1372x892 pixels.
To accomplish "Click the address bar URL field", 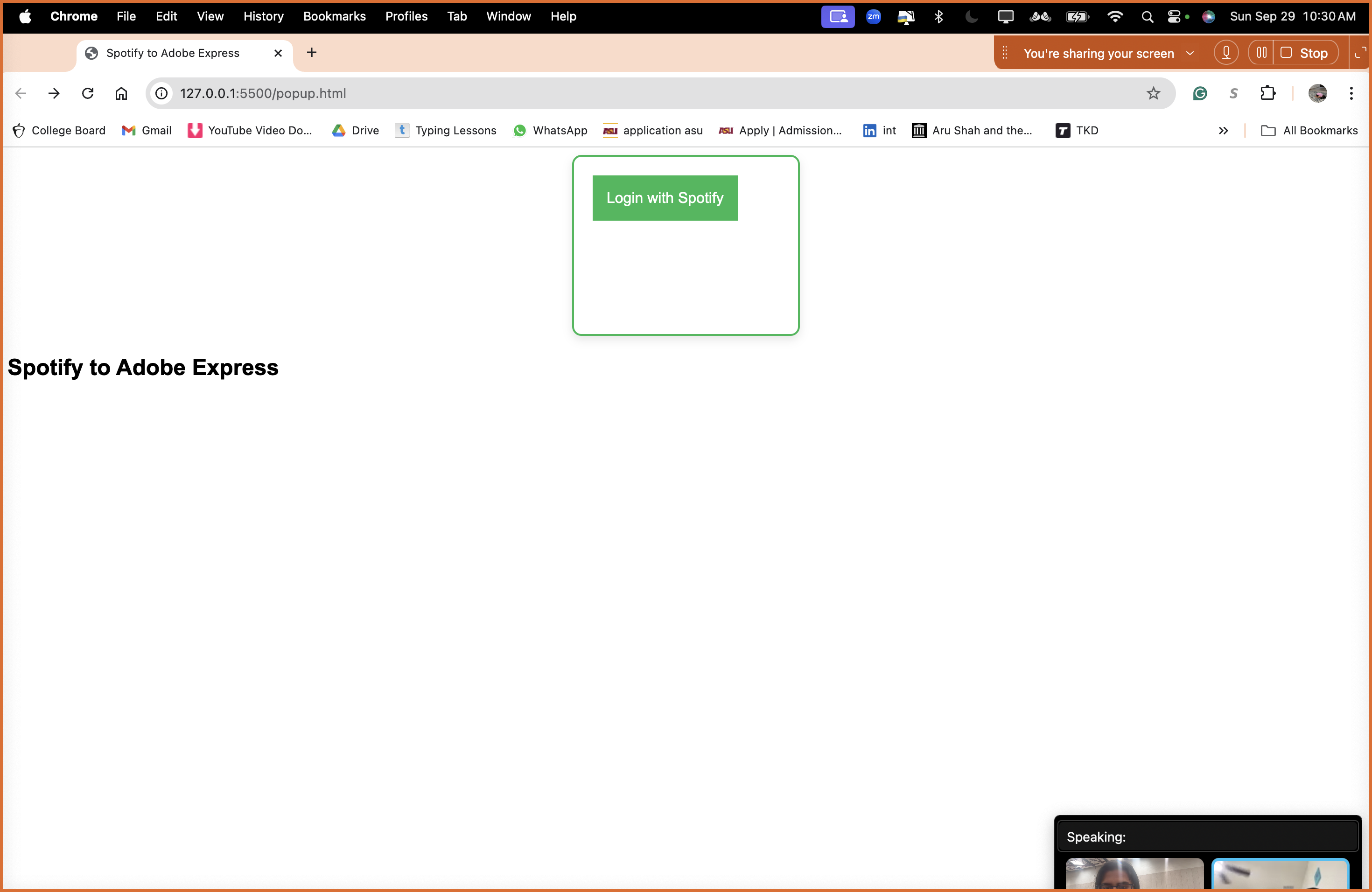I will pyautogui.click(x=634, y=93).
